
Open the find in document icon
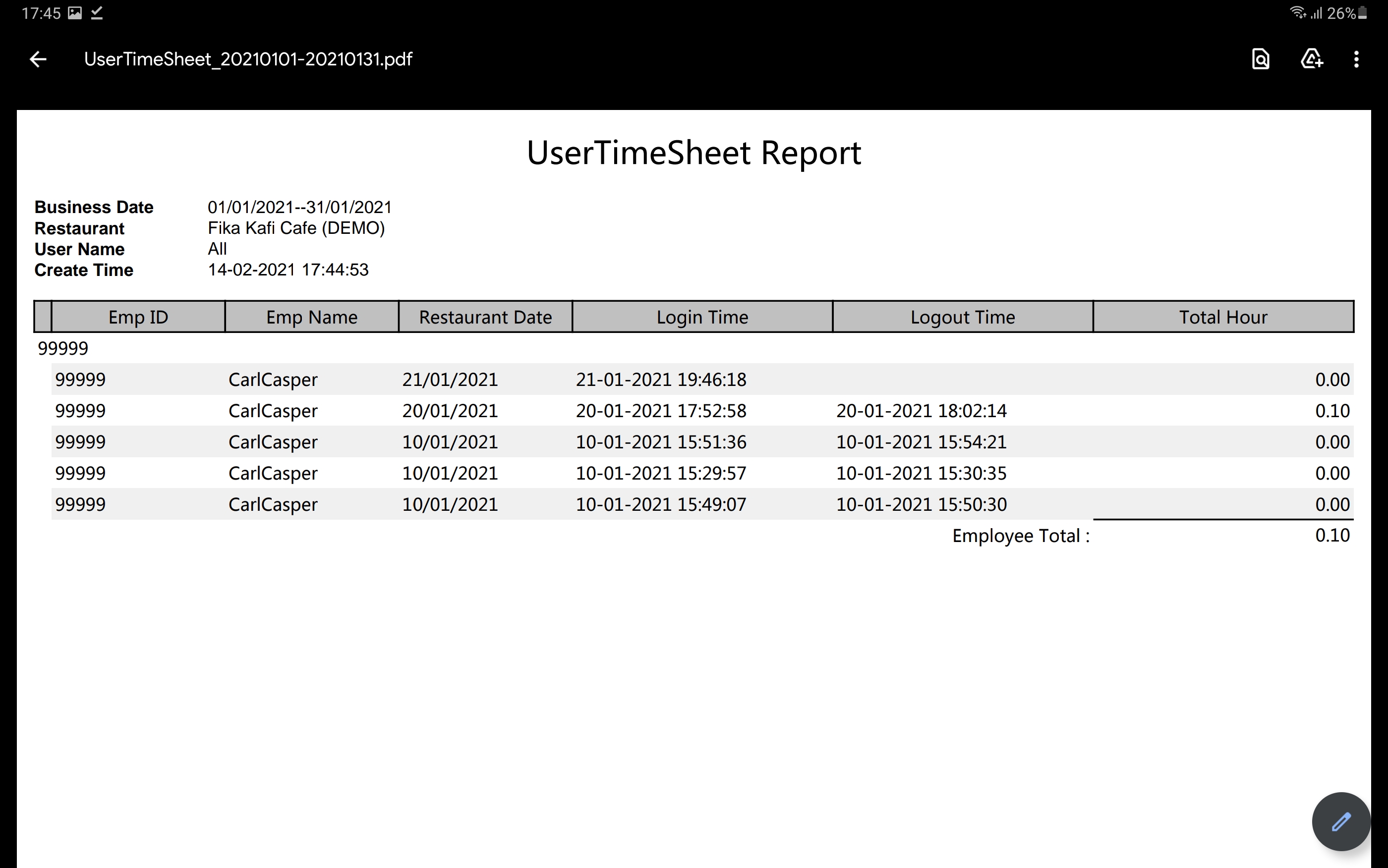click(1260, 59)
